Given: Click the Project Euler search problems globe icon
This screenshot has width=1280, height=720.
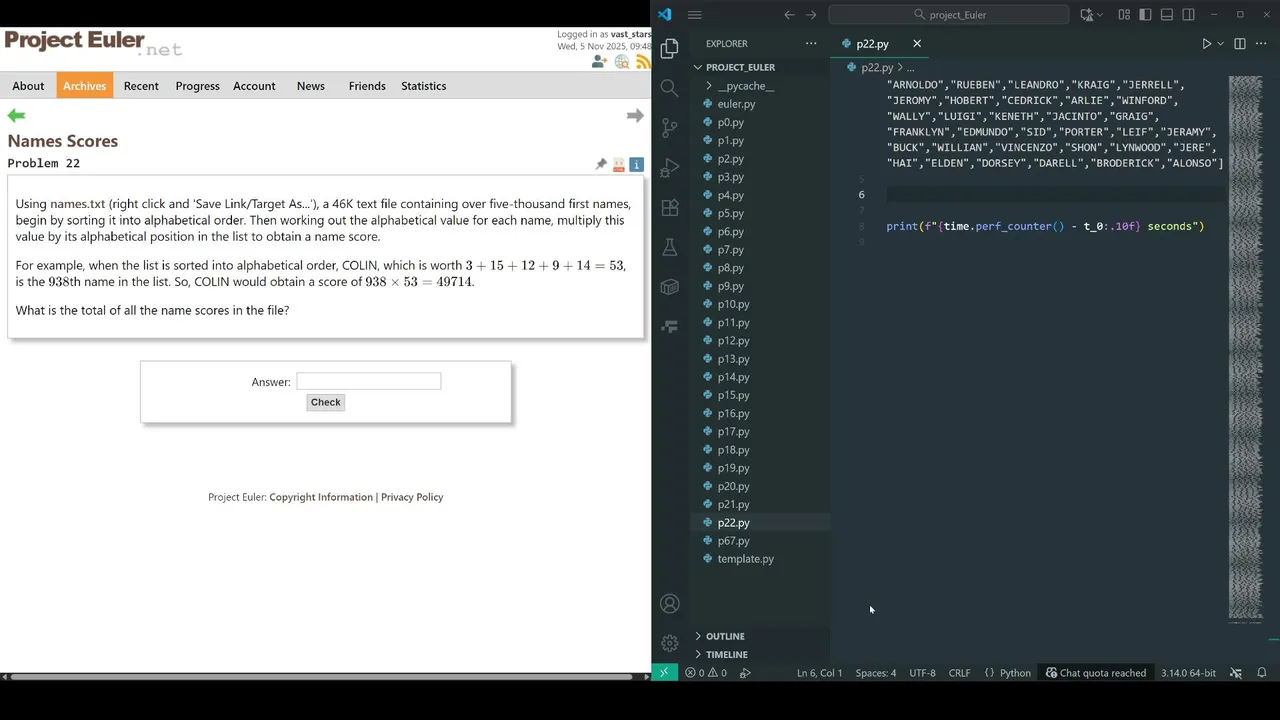Looking at the screenshot, I should [622, 62].
